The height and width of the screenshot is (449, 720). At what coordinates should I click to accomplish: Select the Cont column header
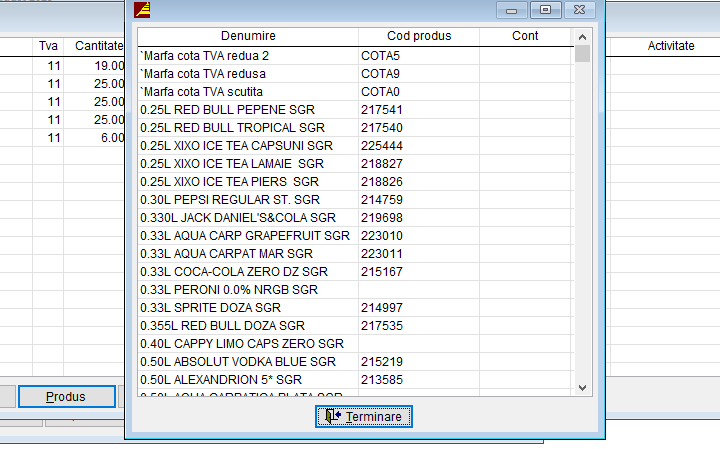click(x=525, y=36)
